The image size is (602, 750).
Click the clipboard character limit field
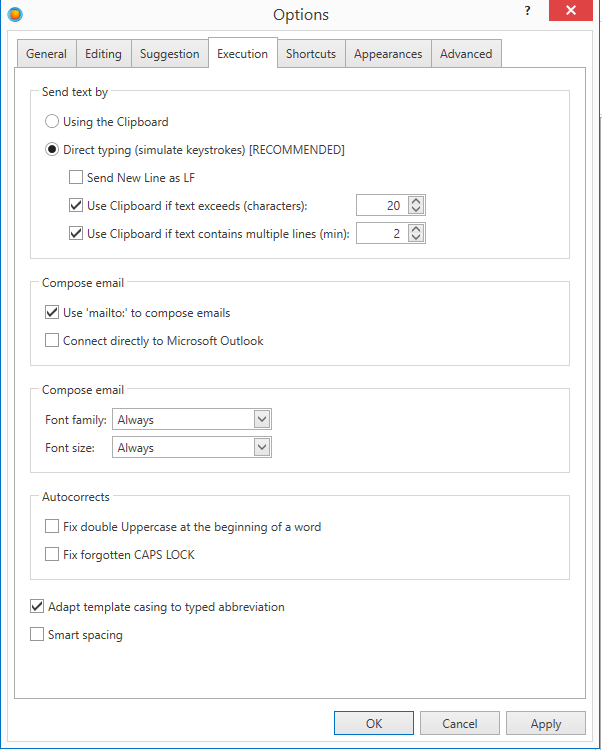(x=381, y=205)
